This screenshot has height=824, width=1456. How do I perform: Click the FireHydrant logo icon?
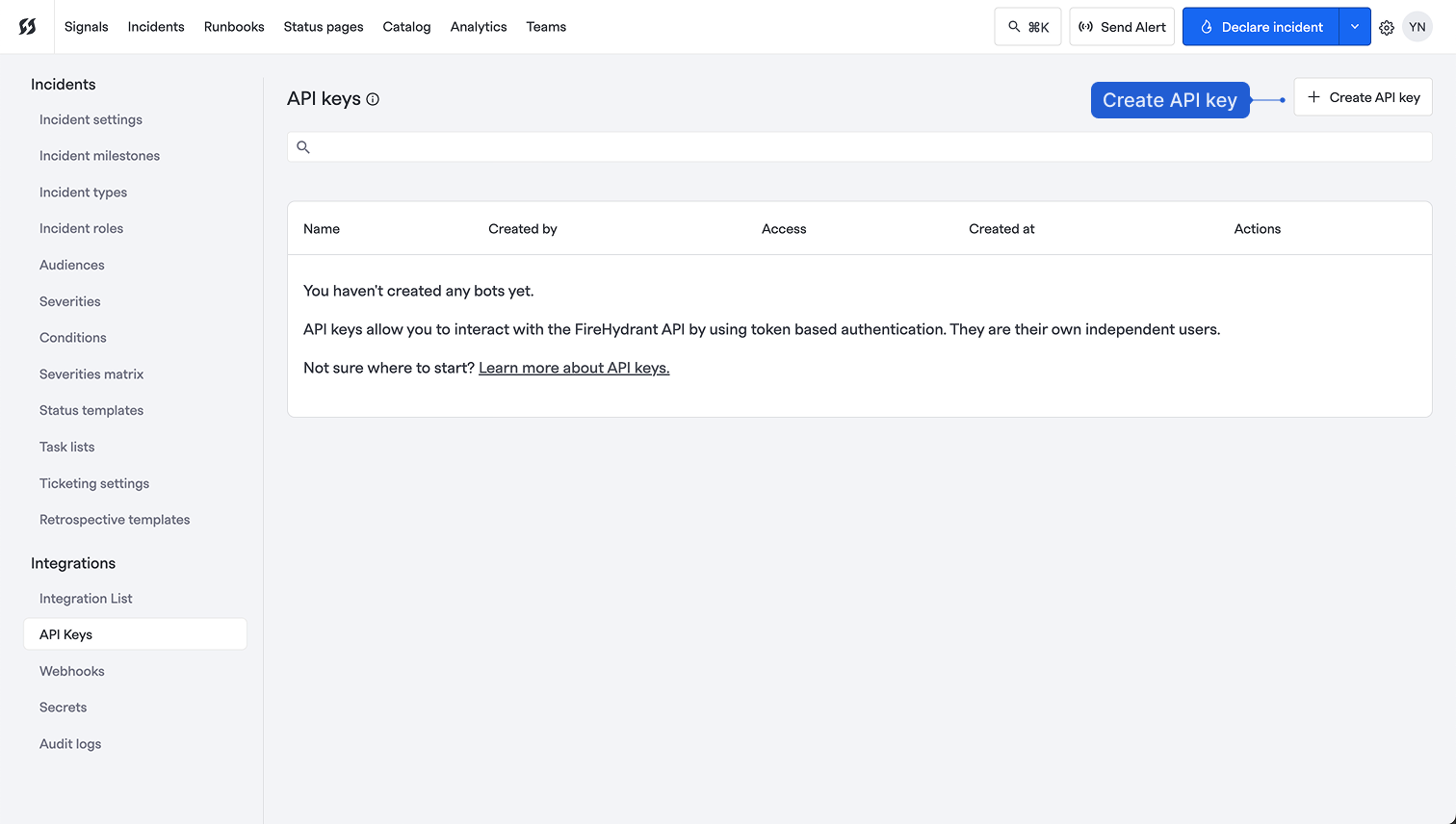click(28, 27)
